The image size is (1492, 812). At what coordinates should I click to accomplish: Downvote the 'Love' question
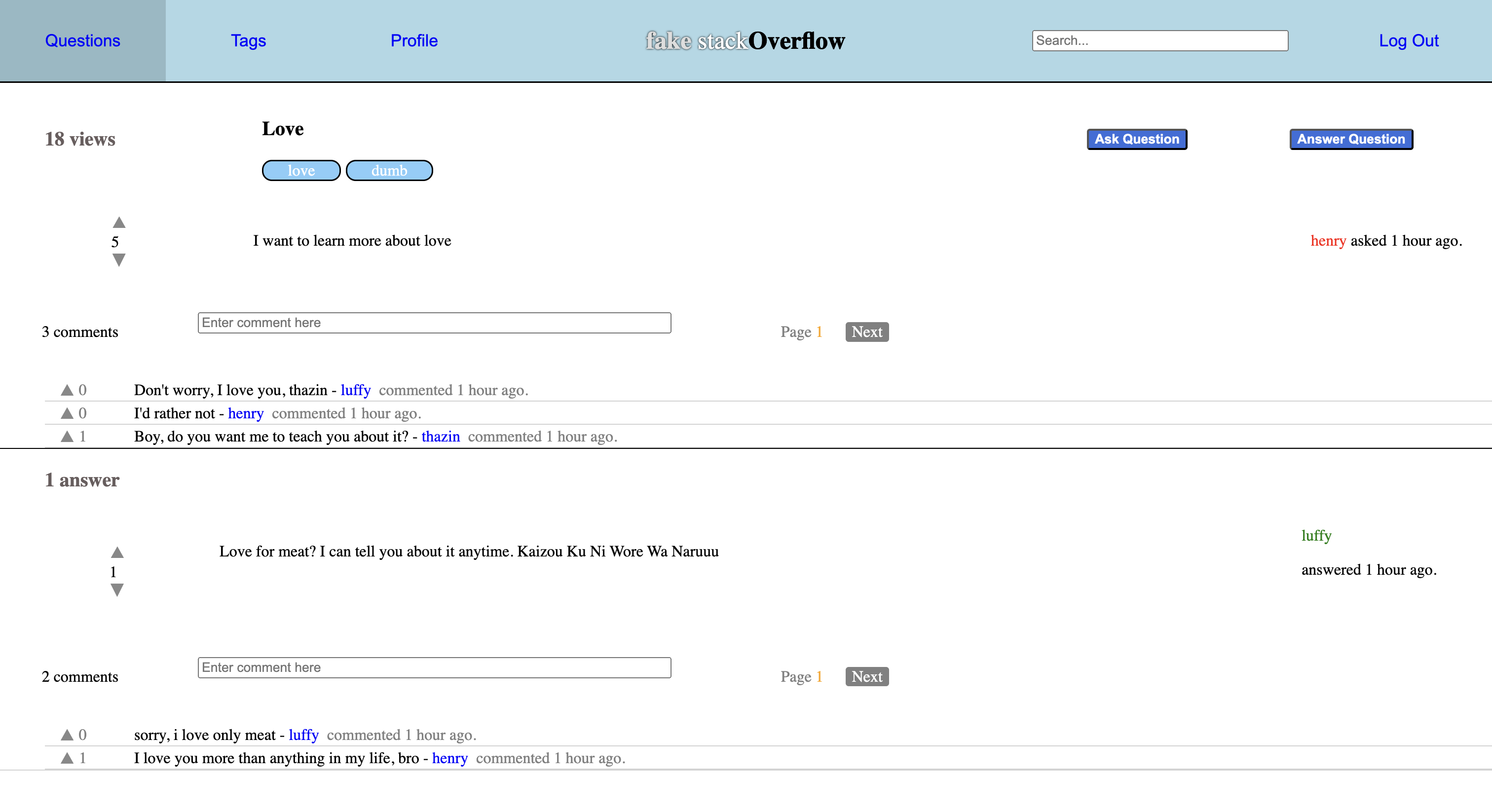(x=119, y=260)
